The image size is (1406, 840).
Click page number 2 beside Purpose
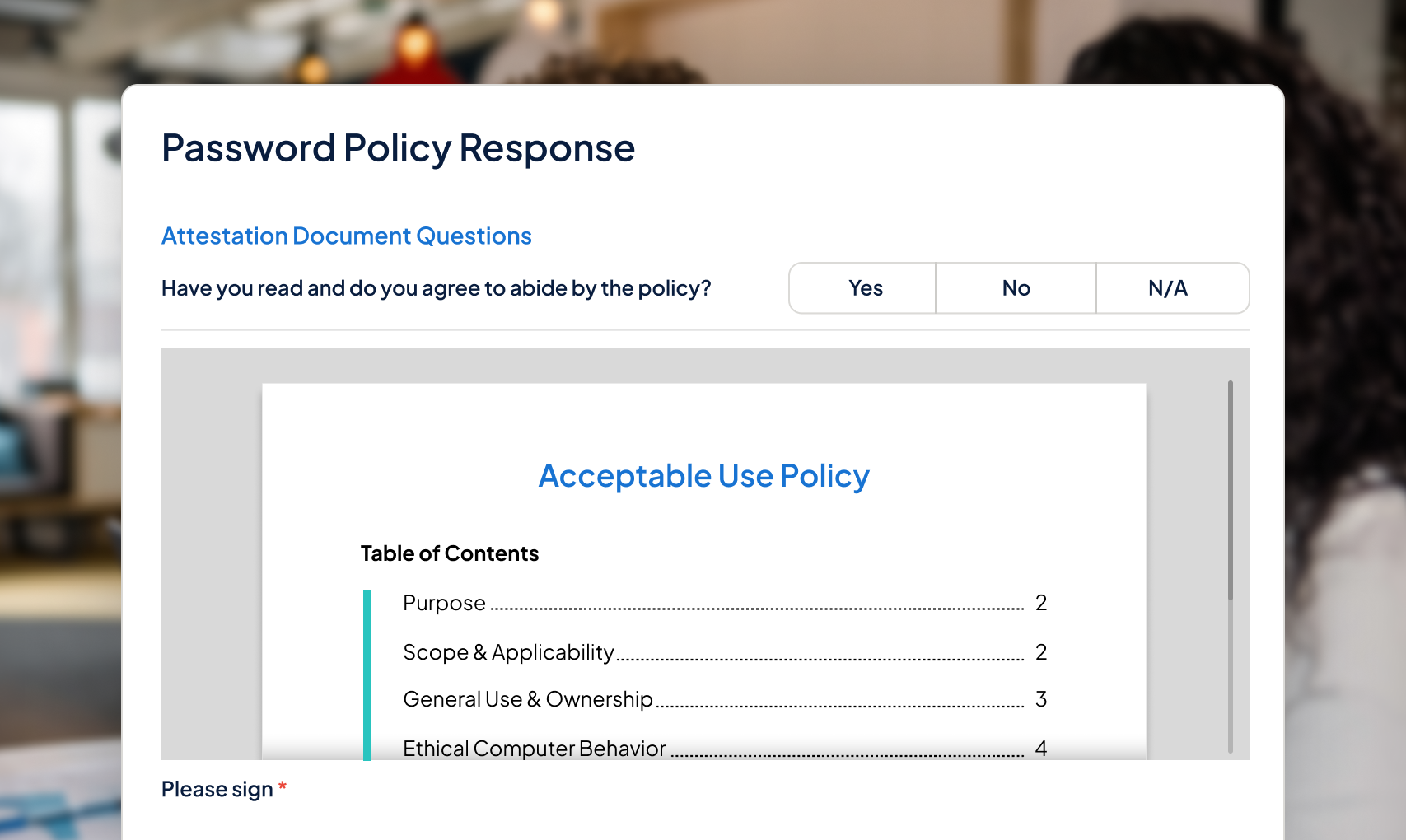point(1041,604)
